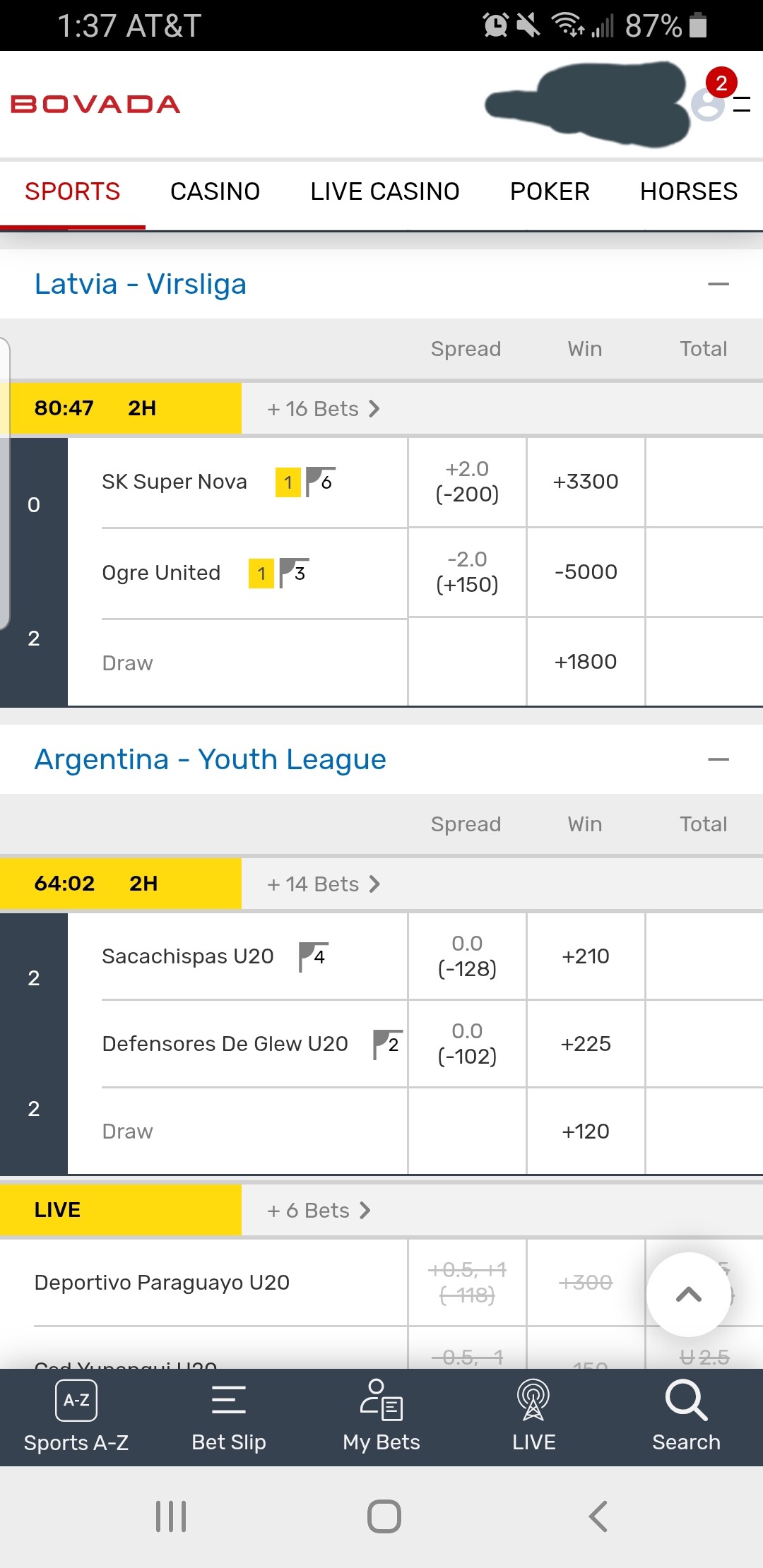The height and width of the screenshot is (1568, 763).
Task: Expand + 6 Bets for Deportivo Paraguayo match
Action: (x=318, y=1210)
